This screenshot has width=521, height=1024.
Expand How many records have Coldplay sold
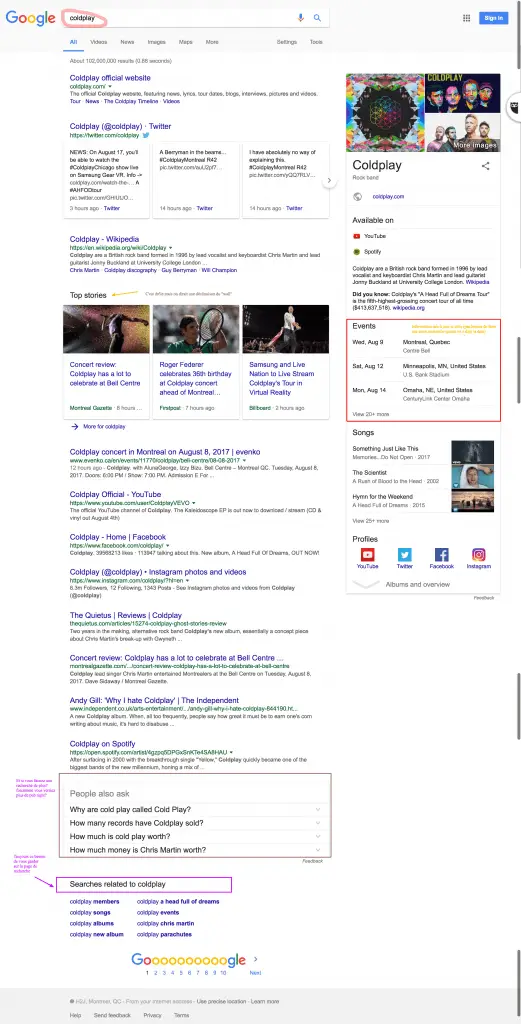(x=195, y=823)
